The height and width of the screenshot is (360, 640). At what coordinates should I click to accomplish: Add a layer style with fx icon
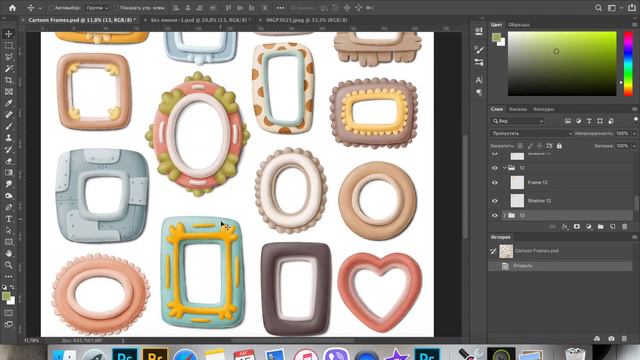pyautogui.click(x=565, y=227)
